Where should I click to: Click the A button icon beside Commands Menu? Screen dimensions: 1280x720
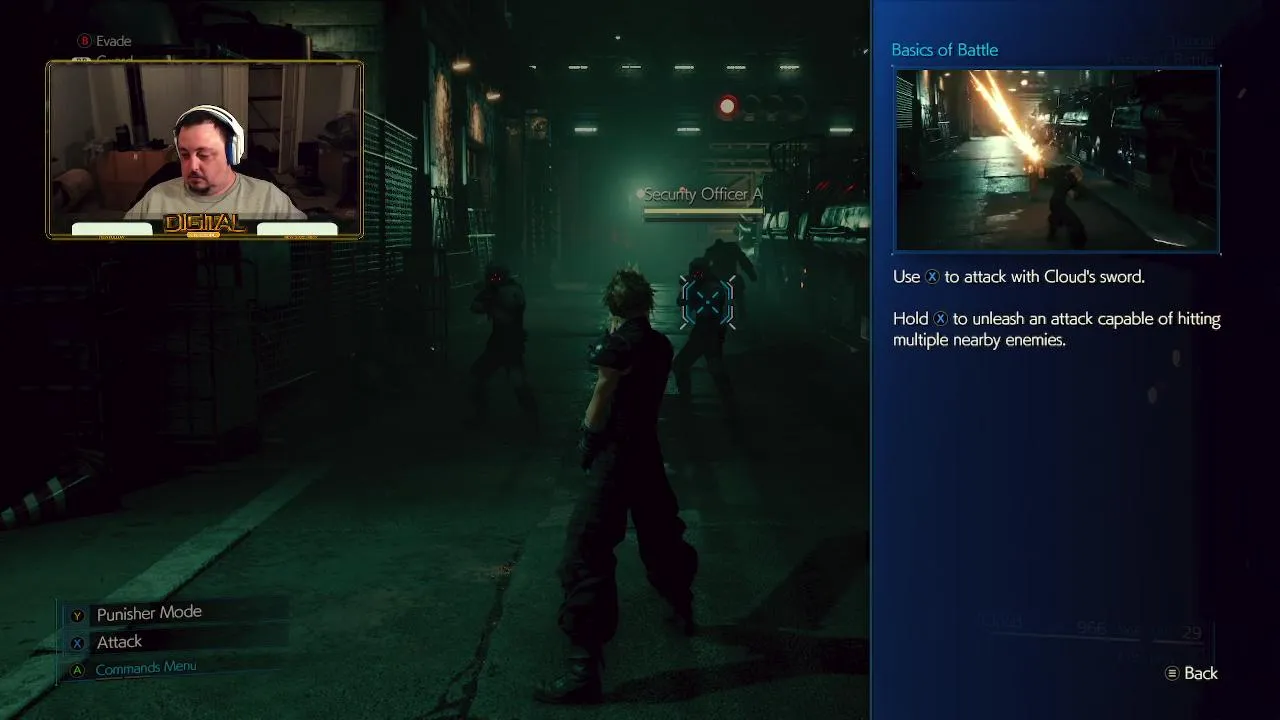pyautogui.click(x=77, y=671)
